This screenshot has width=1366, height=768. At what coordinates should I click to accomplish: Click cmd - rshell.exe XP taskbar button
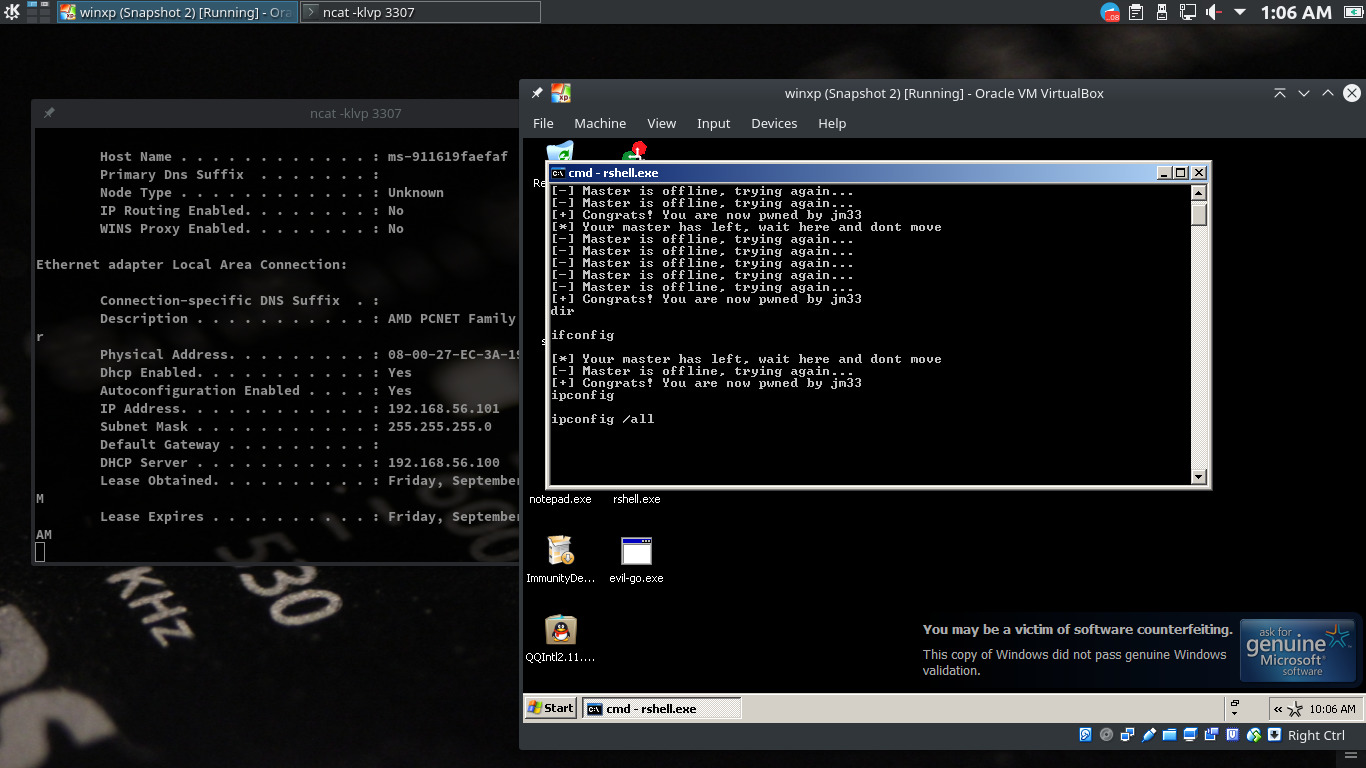click(x=662, y=708)
